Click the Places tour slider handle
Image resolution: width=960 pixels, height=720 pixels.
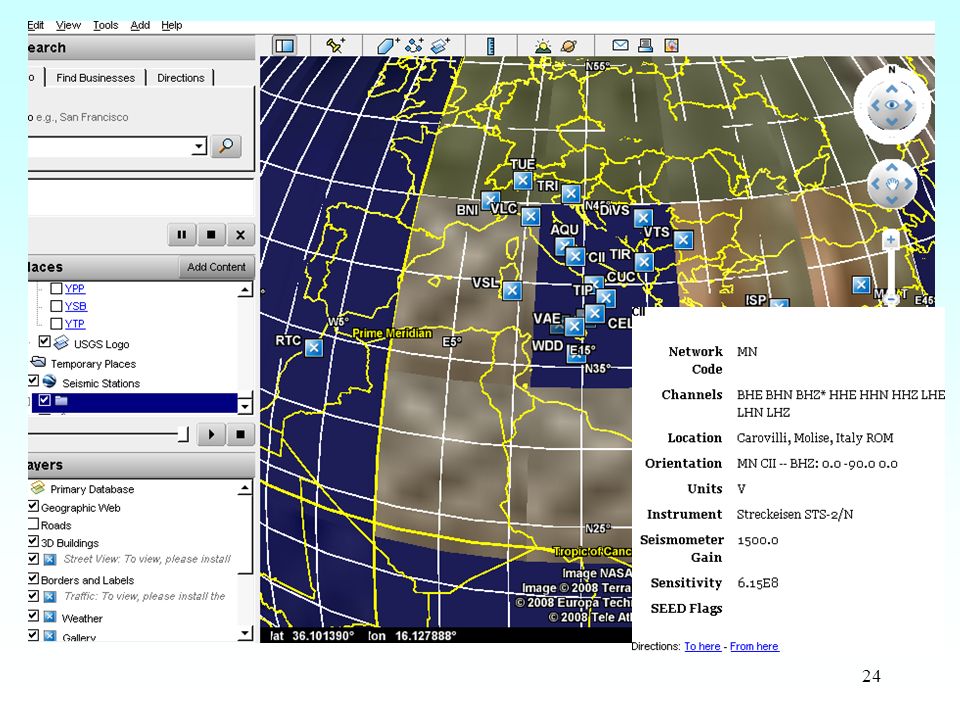(x=182, y=434)
